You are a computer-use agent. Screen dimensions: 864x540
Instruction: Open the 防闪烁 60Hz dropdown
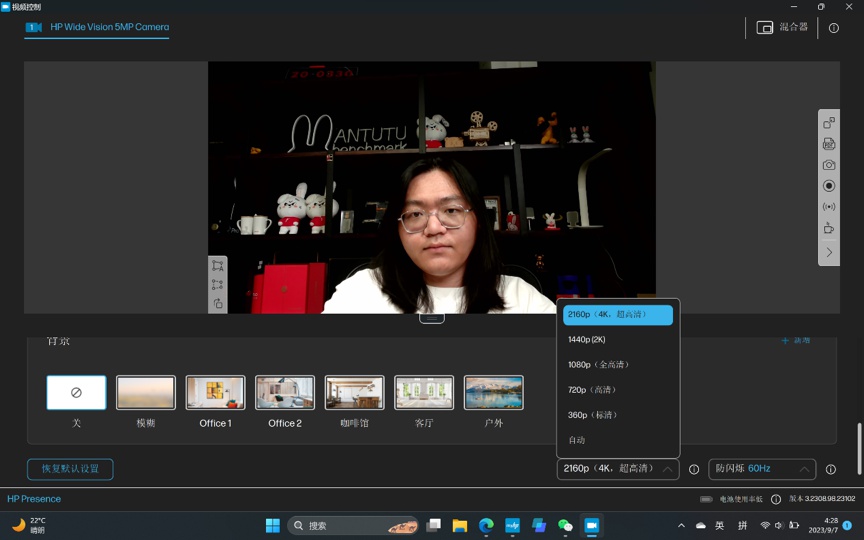point(762,469)
